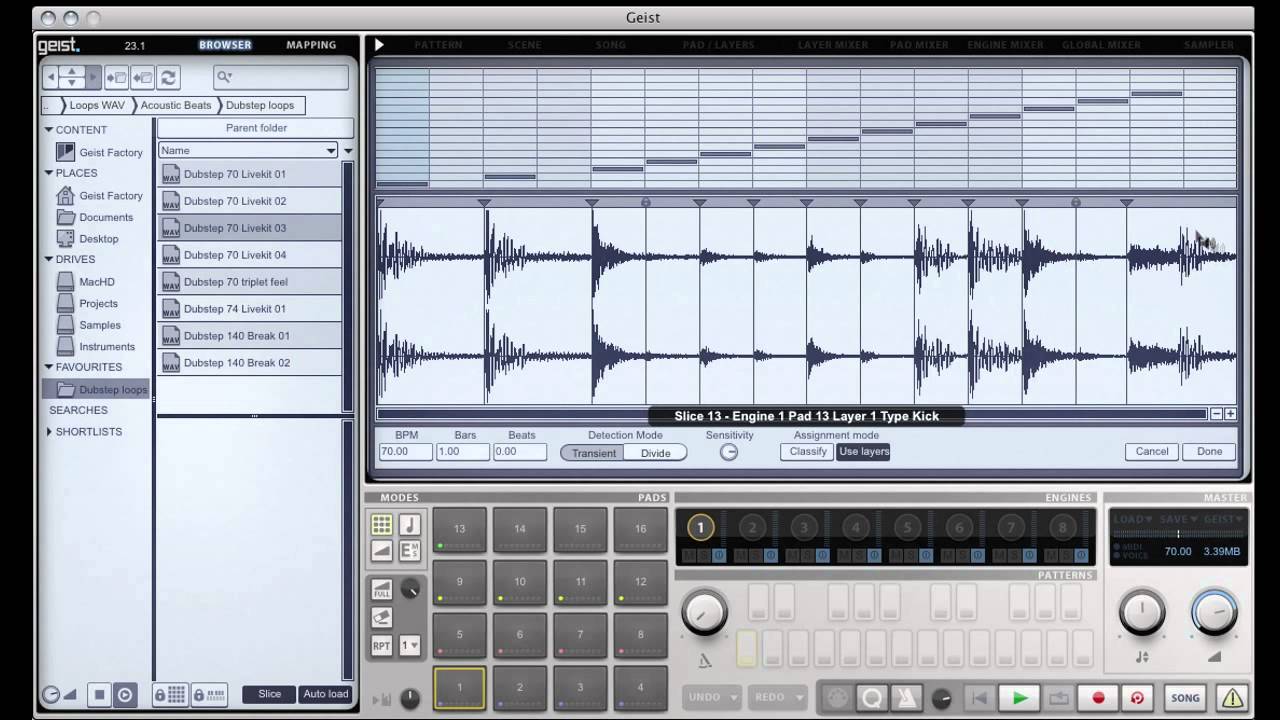Screen dimensions: 1280x720
Task: Collapse the FAVOURITES section
Action: coord(48,367)
